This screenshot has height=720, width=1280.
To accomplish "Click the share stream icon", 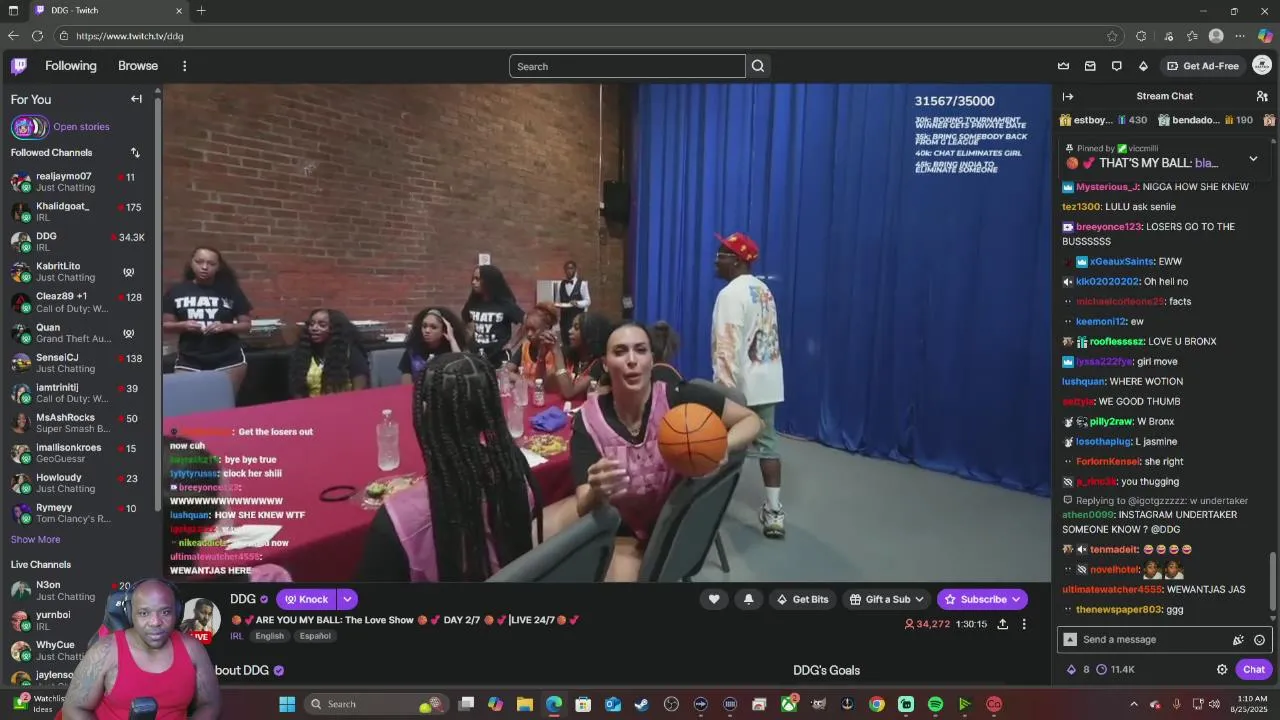I will coord(1002,624).
